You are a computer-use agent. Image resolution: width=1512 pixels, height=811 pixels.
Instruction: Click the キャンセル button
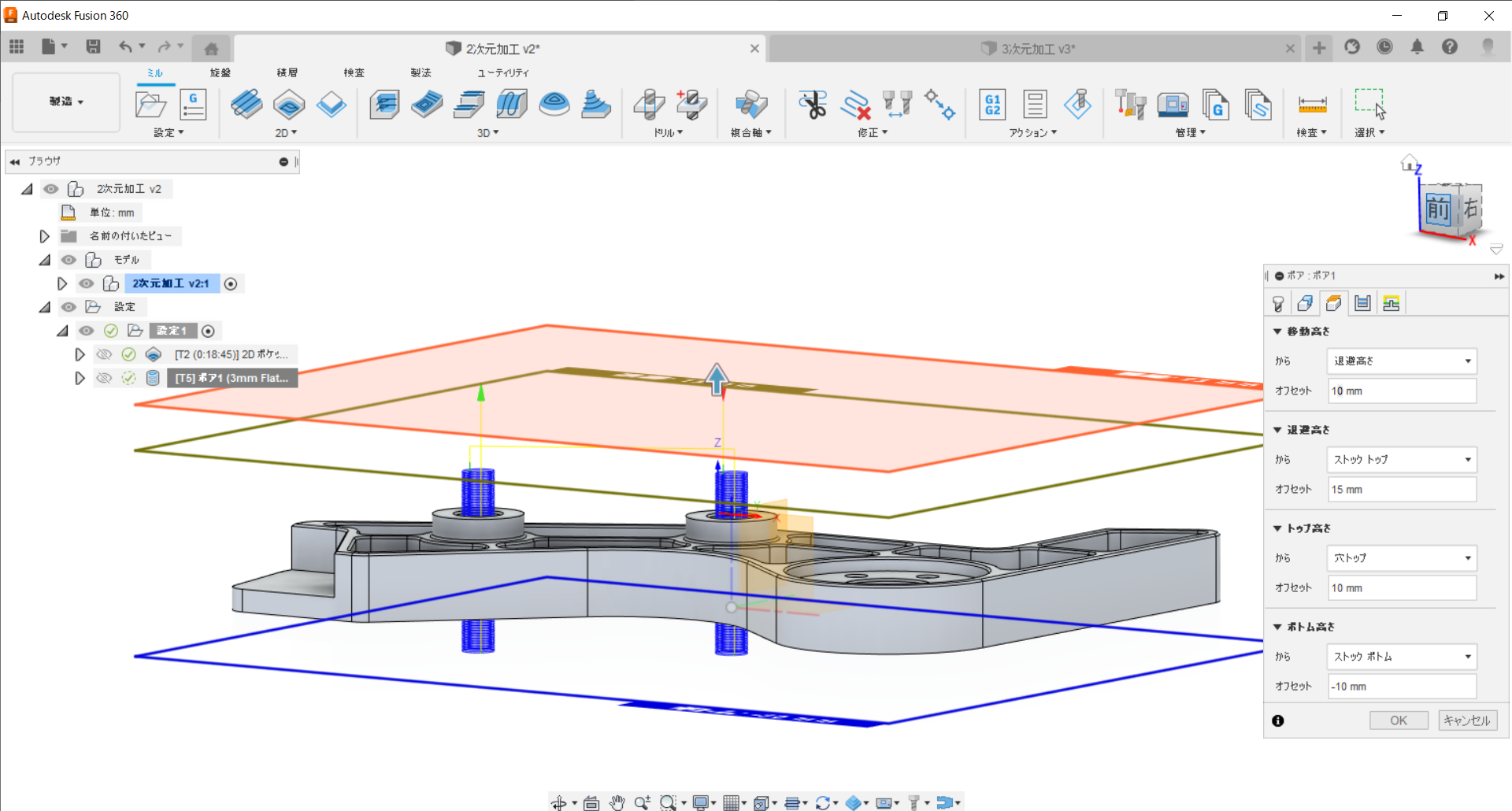1467,720
